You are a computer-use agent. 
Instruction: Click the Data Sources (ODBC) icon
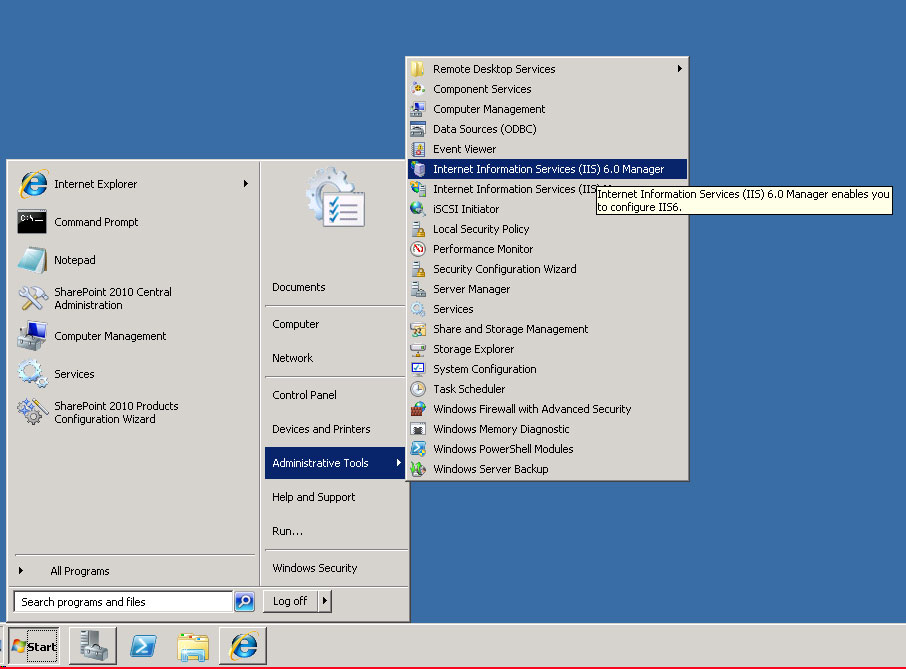[x=418, y=129]
